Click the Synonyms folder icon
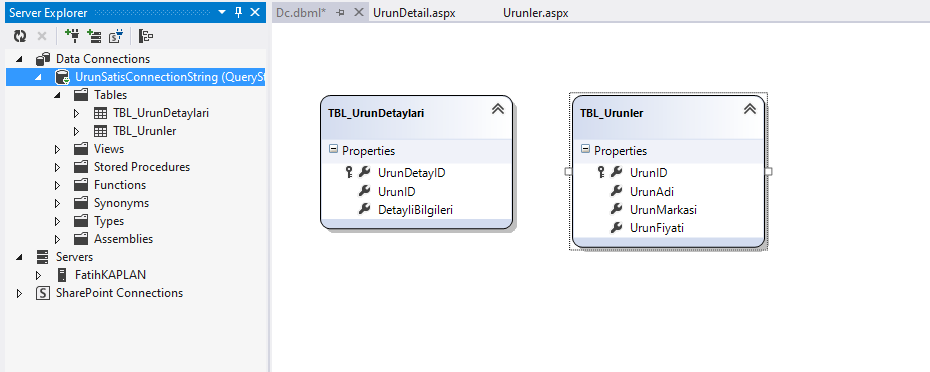The width and height of the screenshot is (930, 372). click(x=81, y=203)
